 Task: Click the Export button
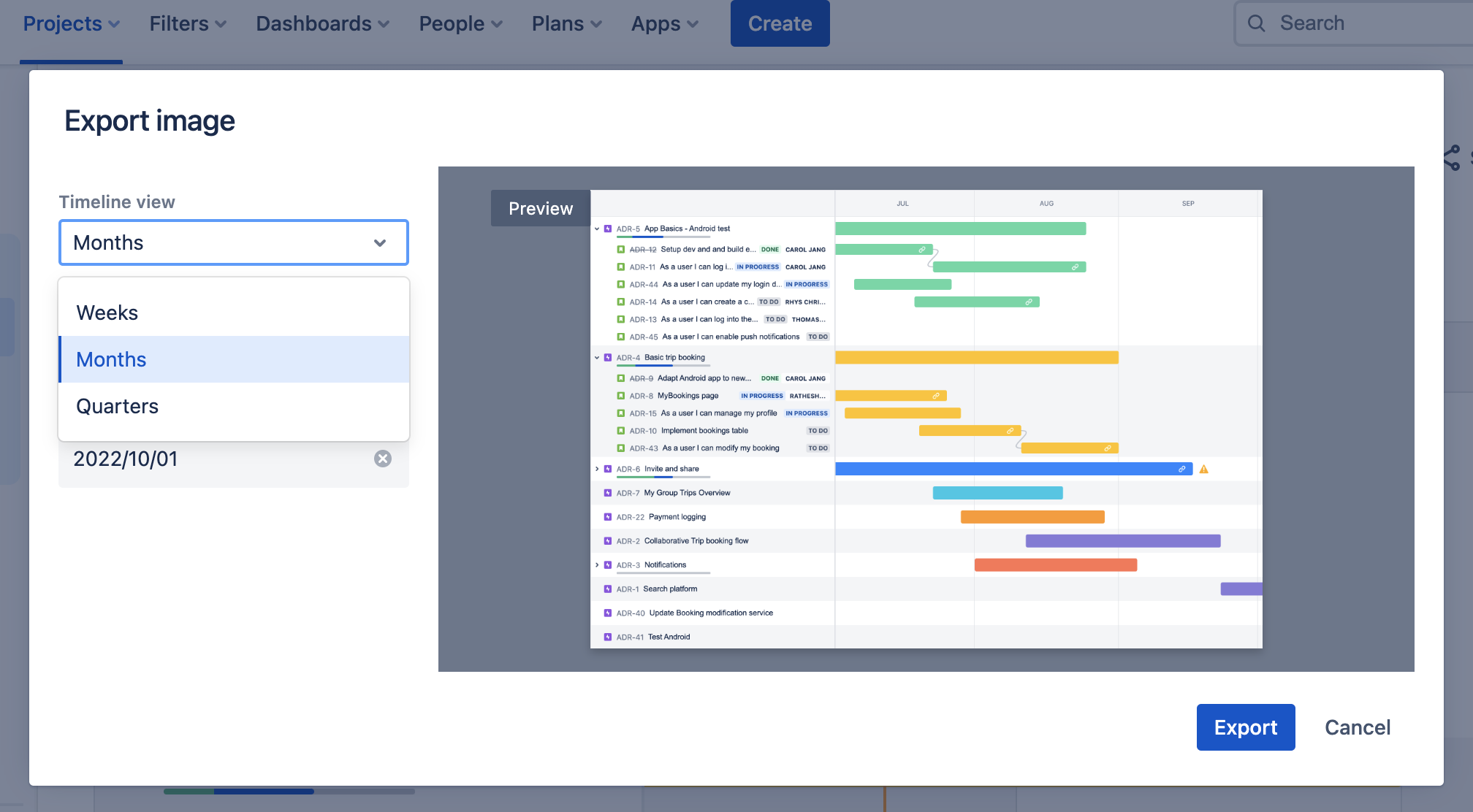tap(1245, 727)
